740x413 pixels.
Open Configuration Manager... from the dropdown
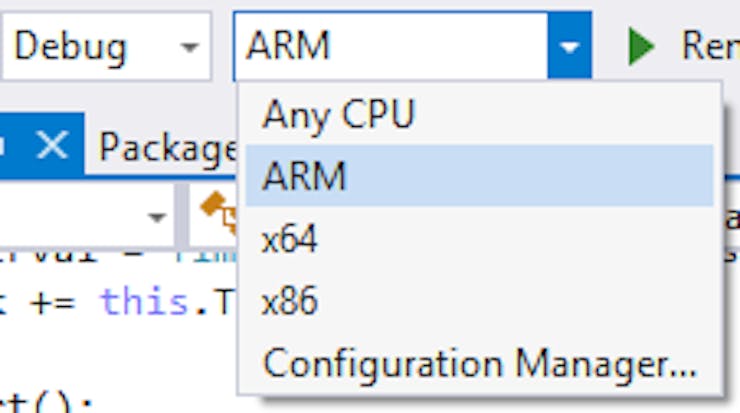479,363
